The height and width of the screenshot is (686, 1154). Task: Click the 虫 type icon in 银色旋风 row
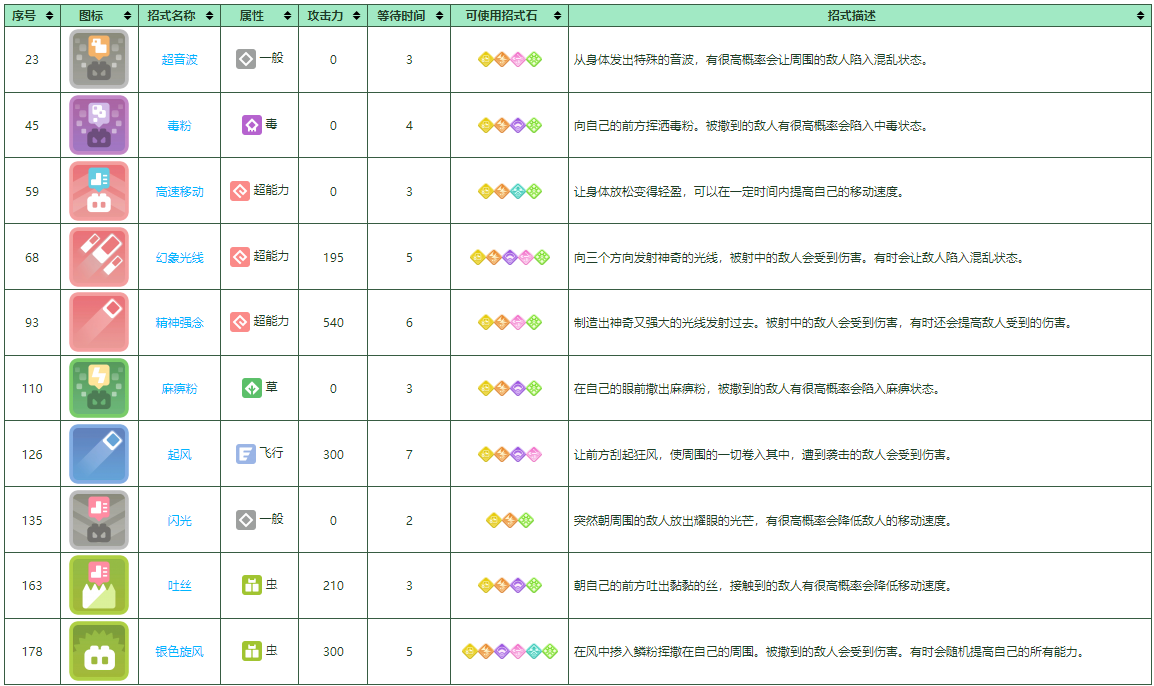point(252,651)
